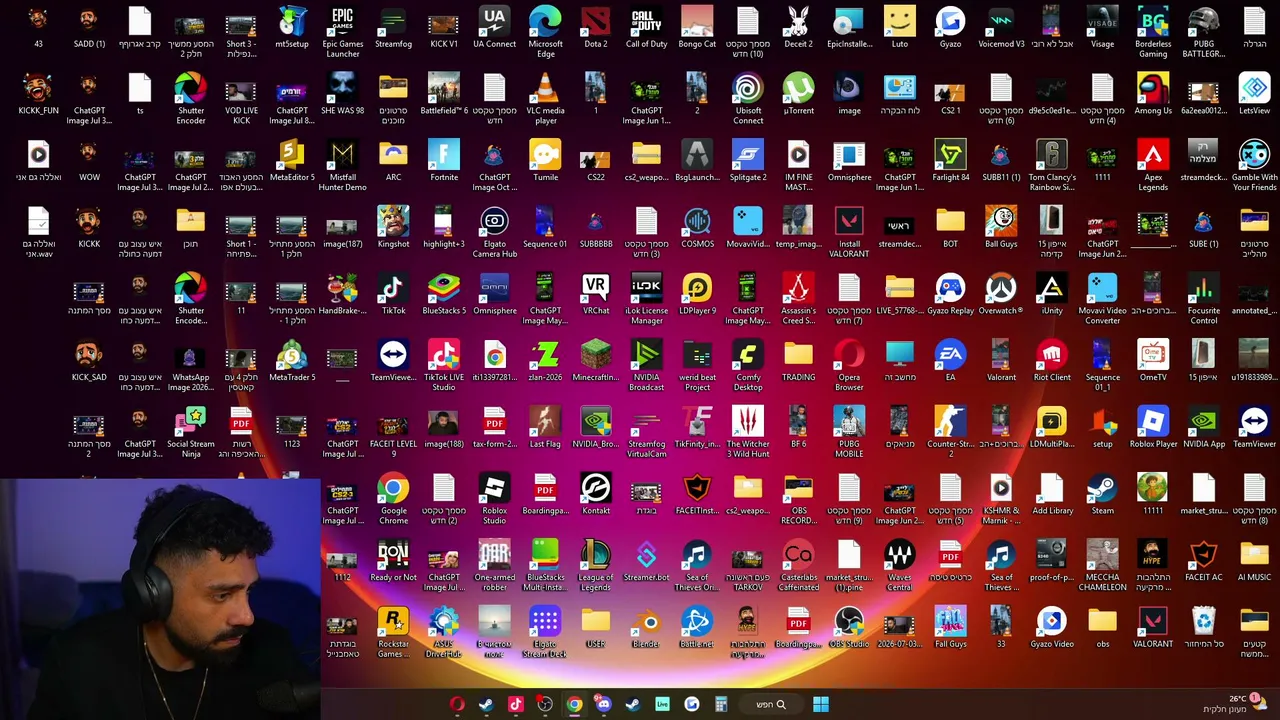Viewport: 1280px width, 720px height.
Task: Click the Battle.net desktop icon
Action: (697, 628)
